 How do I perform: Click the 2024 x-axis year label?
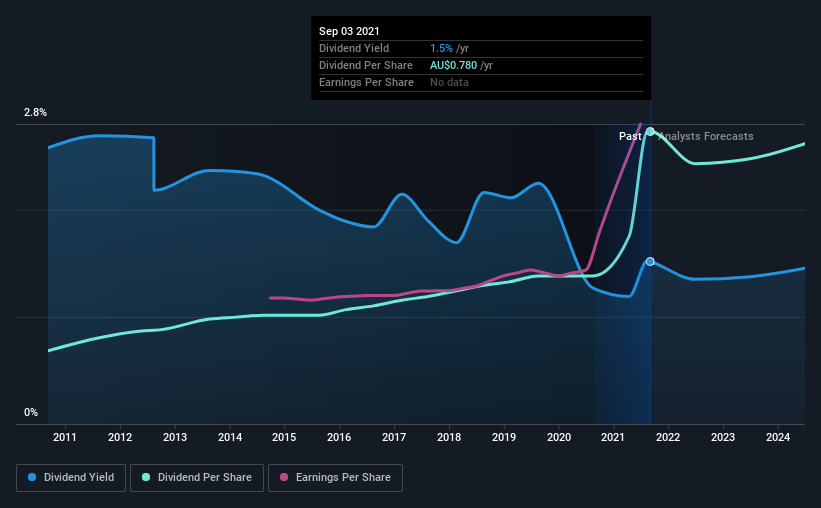pos(778,437)
